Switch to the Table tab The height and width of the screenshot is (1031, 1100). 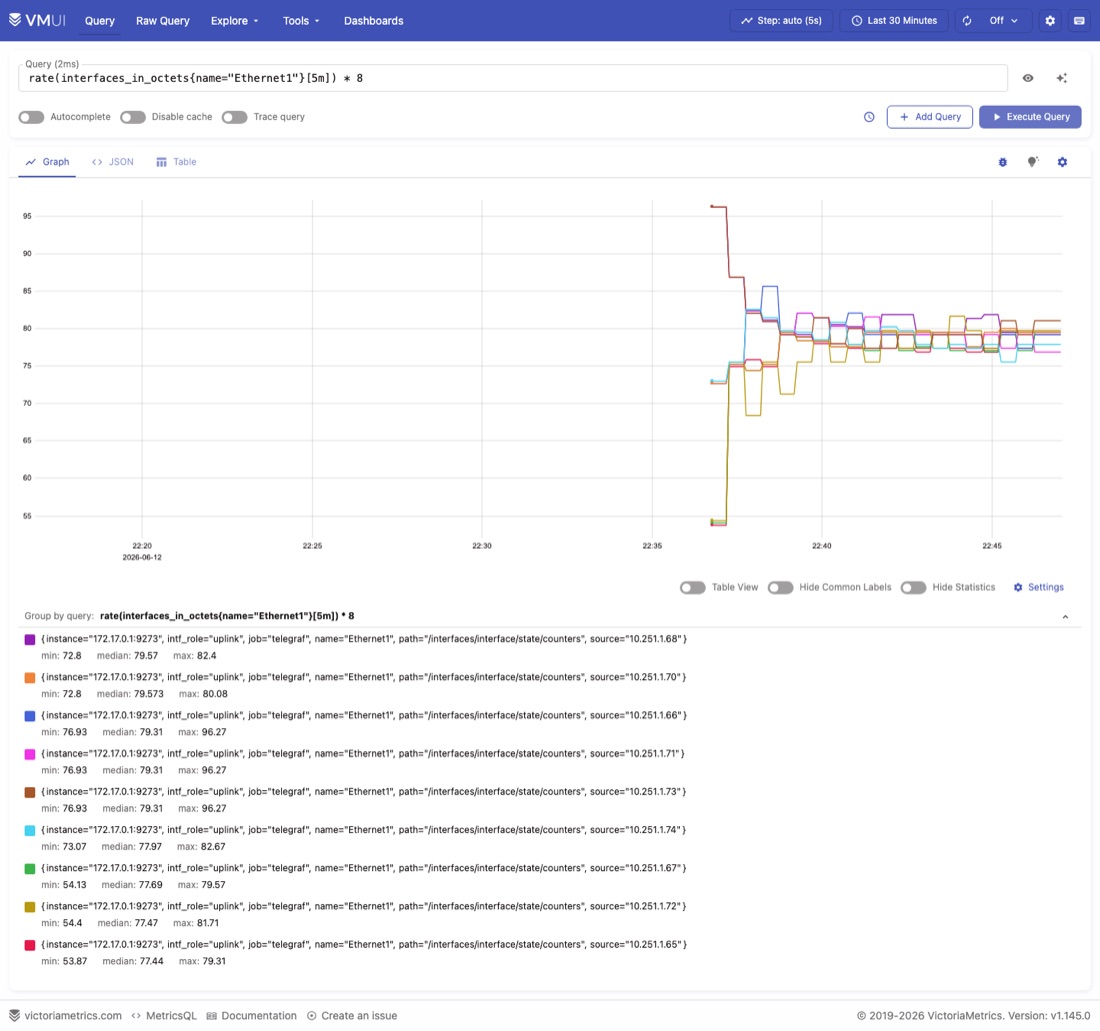pyautogui.click(x=176, y=162)
